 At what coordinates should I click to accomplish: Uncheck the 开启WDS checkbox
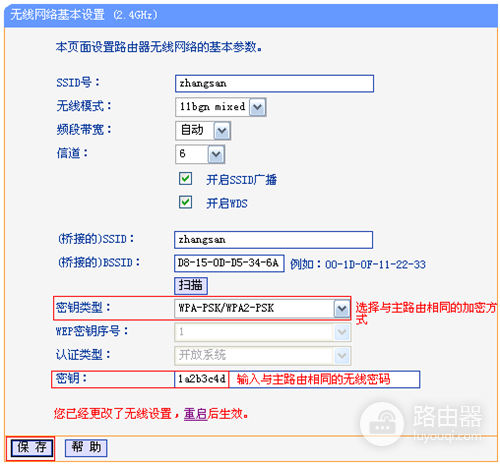click(x=185, y=202)
